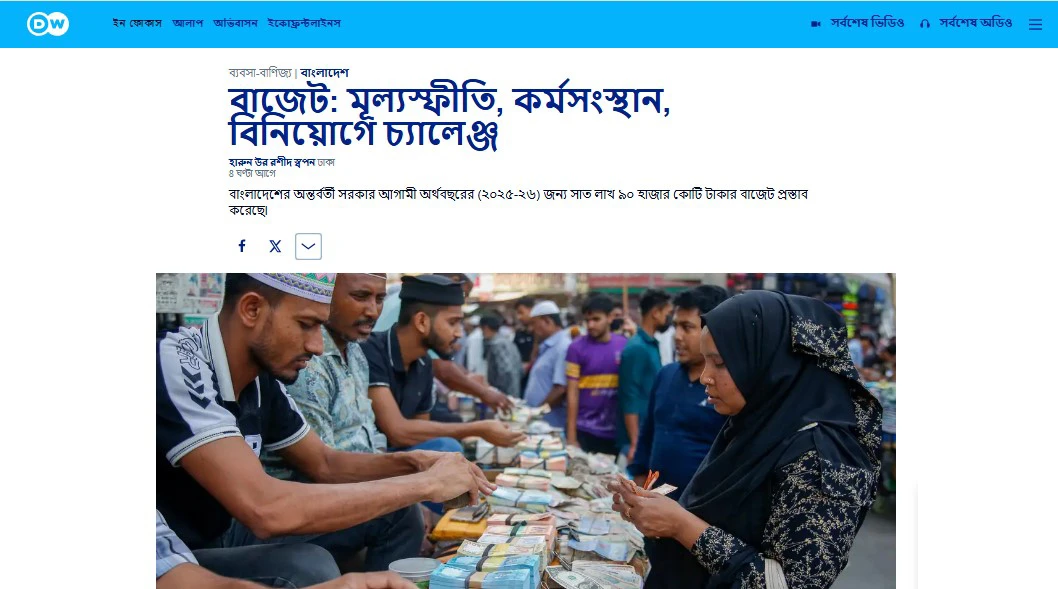This screenshot has width=1058, height=589.
Task: Select ইকোফ্রন্টলাইনস menu item
Action: pos(304,23)
